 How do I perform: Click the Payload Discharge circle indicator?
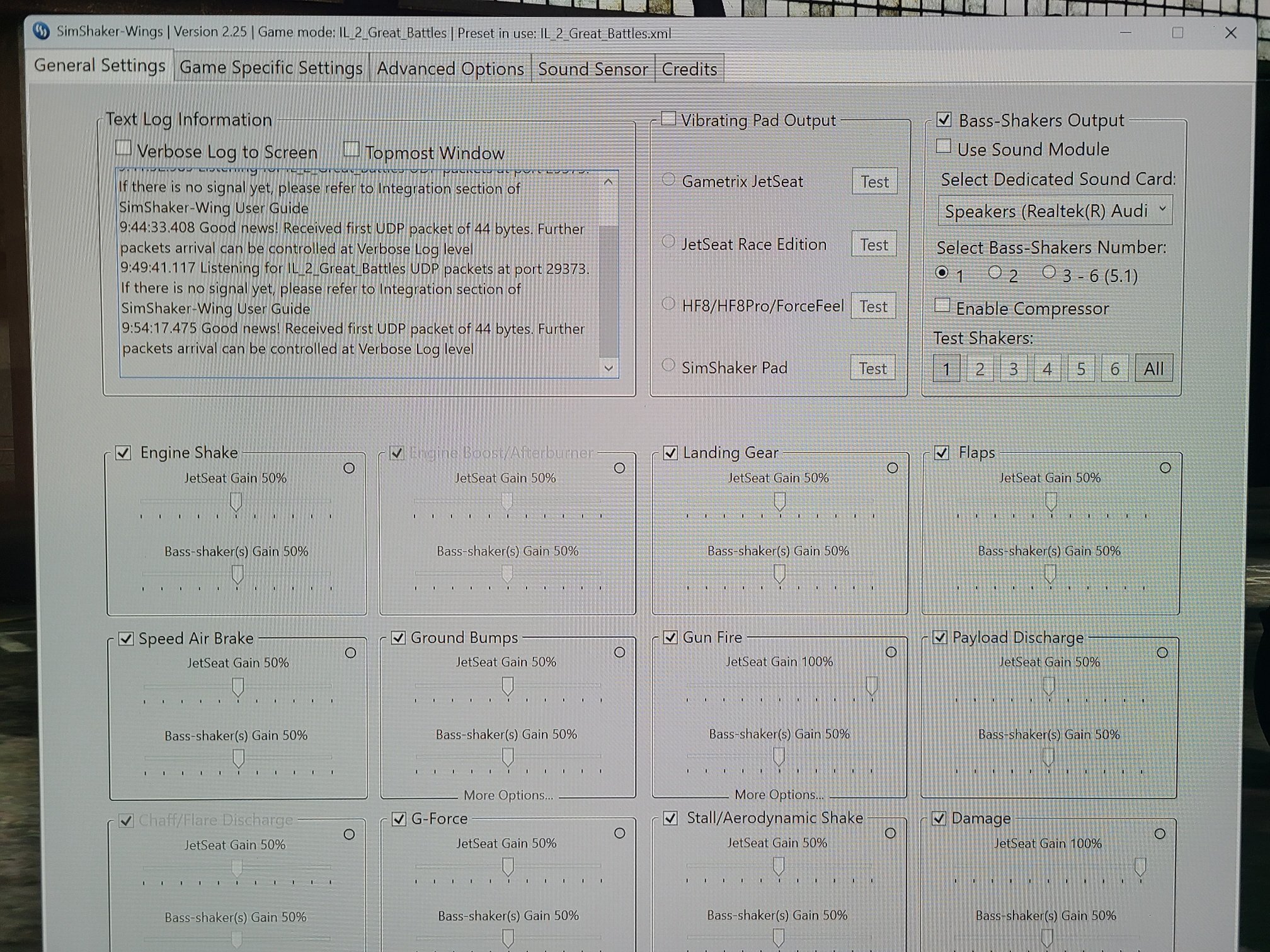pyautogui.click(x=1162, y=653)
